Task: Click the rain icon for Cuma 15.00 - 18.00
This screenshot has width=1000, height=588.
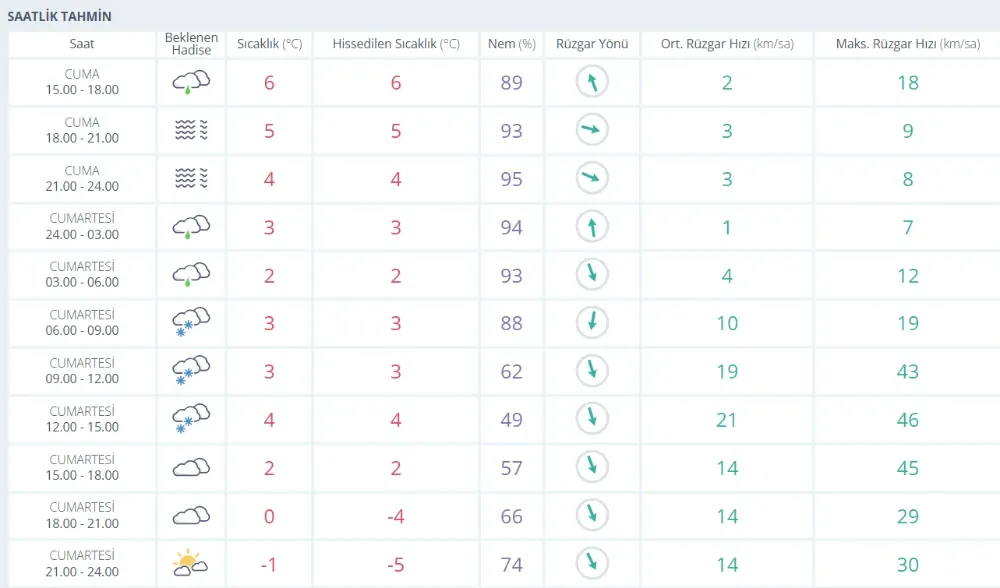Action: tap(191, 82)
